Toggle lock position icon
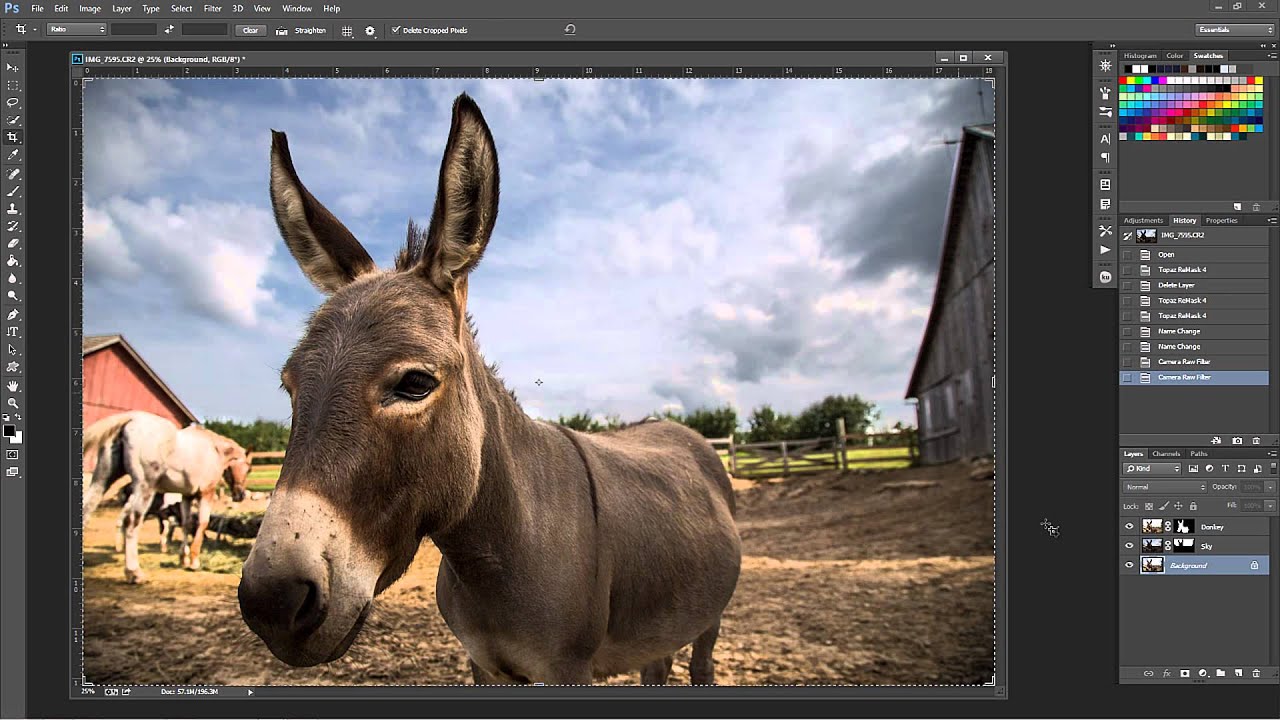The height and width of the screenshot is (720, 1280). [x=1178, y=506]
